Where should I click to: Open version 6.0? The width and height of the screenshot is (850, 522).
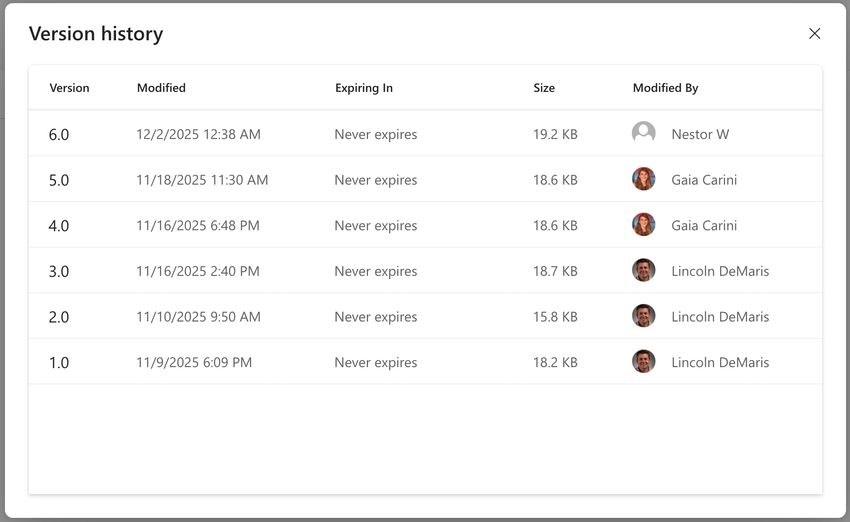[59, 135]
